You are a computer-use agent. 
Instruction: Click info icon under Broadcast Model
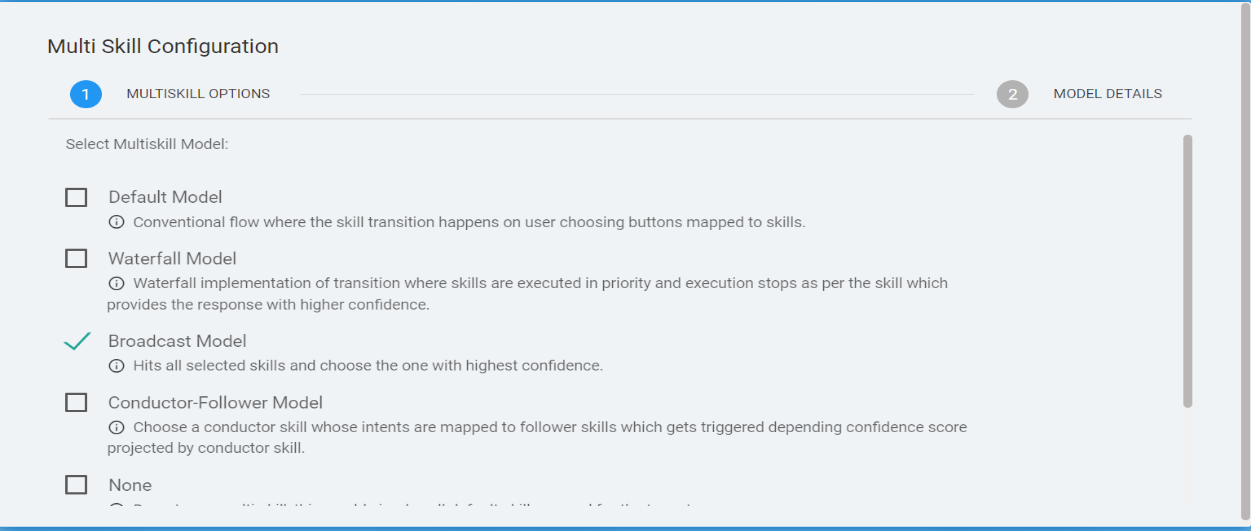[116, 366]
